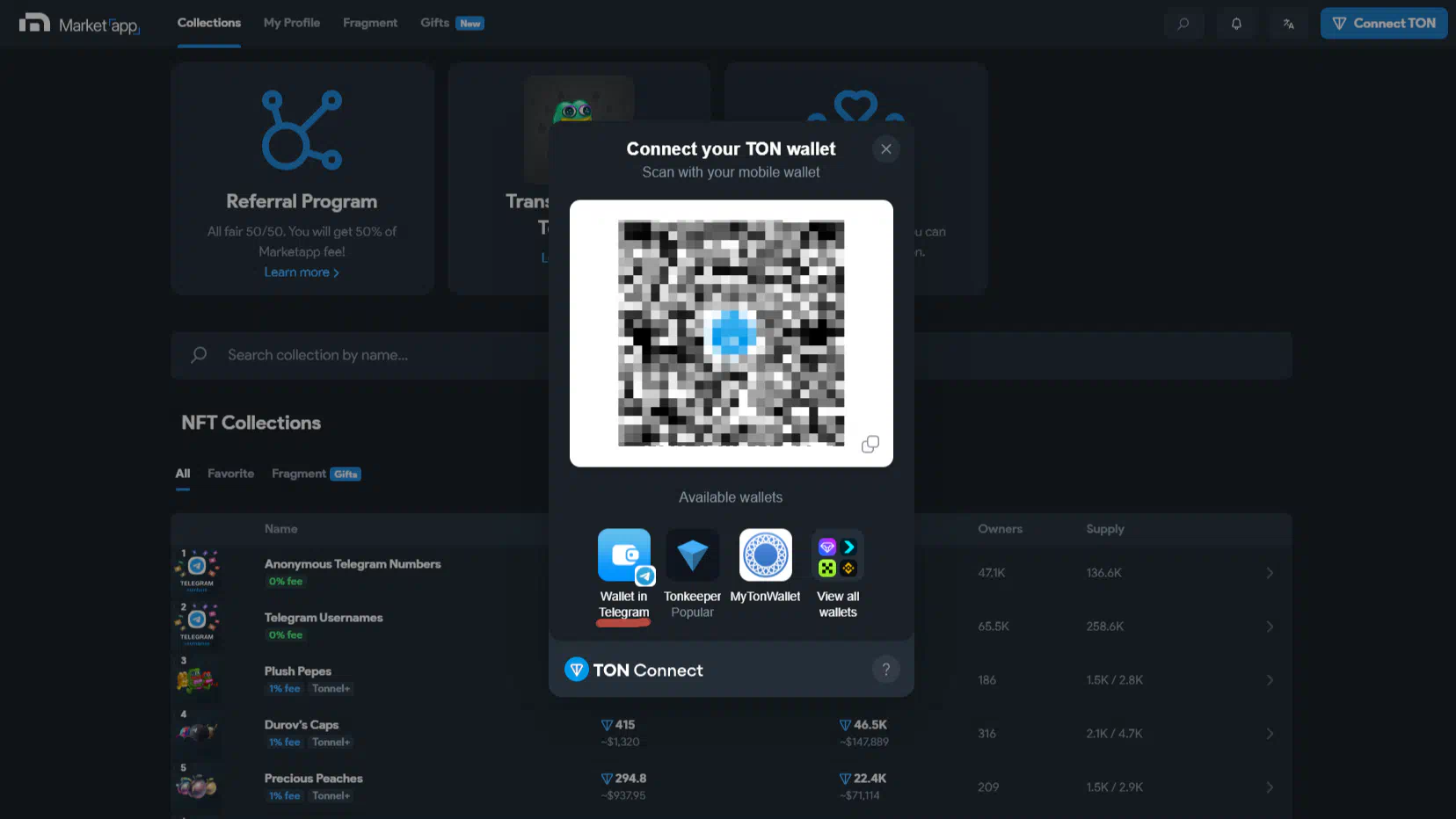1456x819 pixels.
Task: Open the Gifts New tab
Action: (x=452, y=23)
